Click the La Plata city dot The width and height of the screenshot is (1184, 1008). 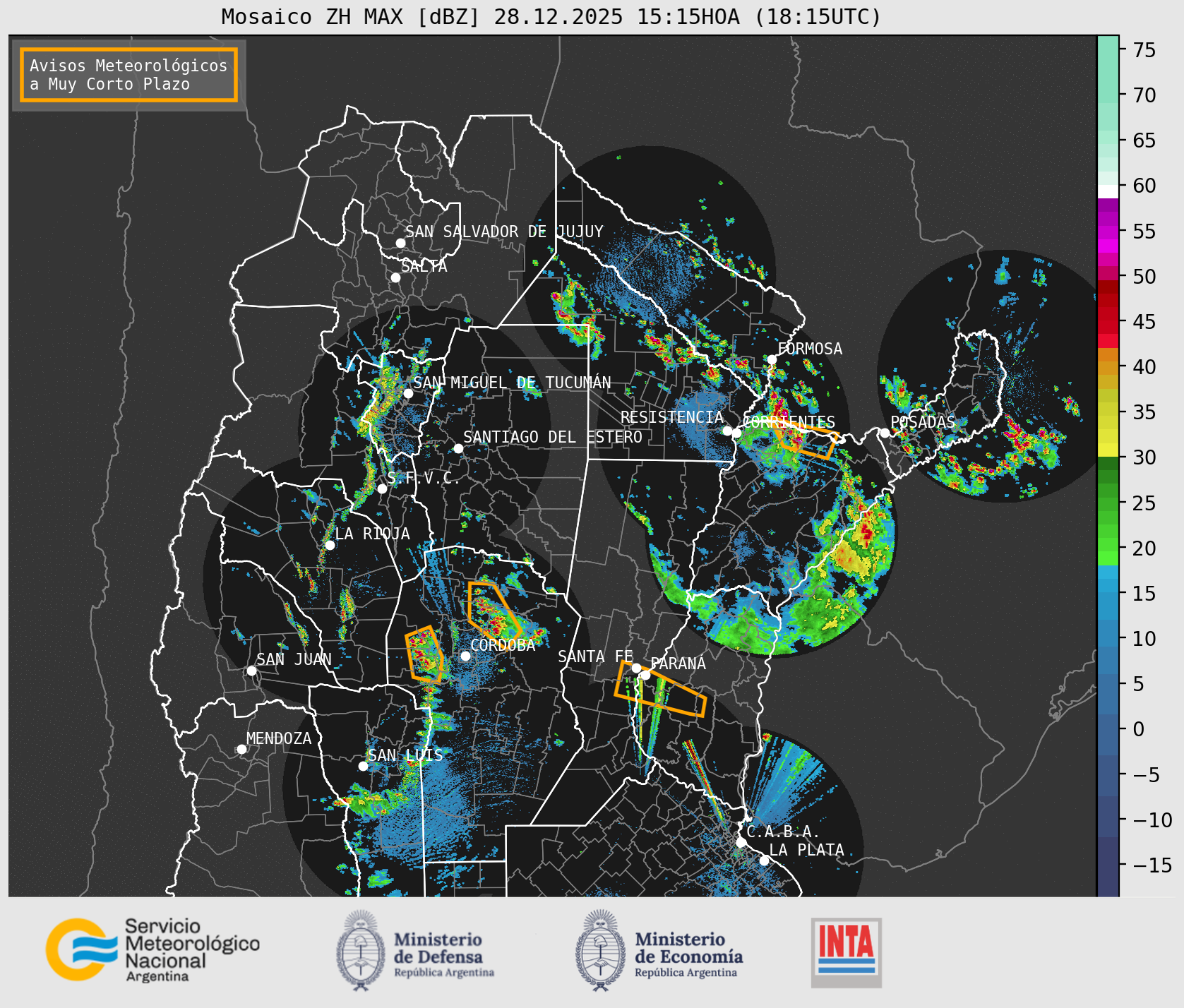[764, 860]
